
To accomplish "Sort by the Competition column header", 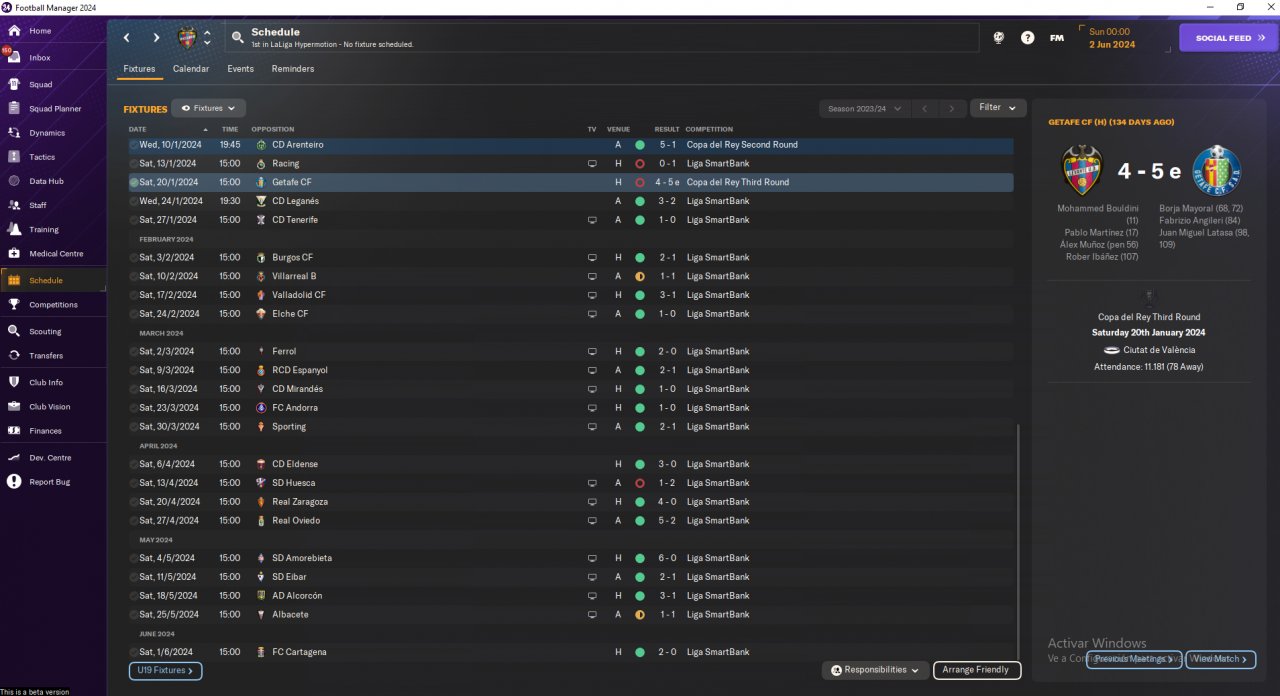I will point(710,129).
